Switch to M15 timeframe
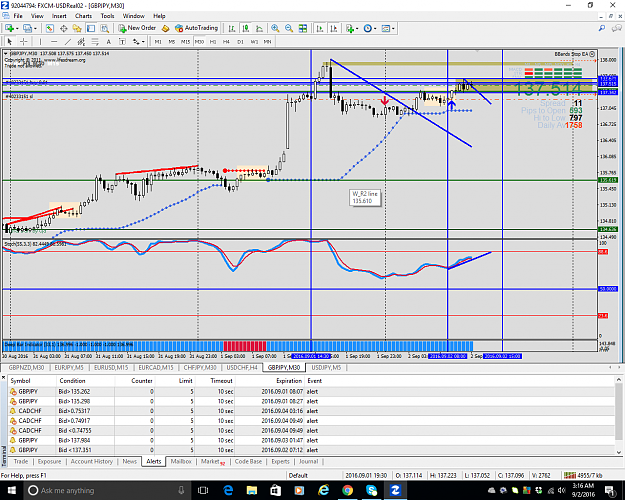Screen dimensions: 625x500 (185, 41)
